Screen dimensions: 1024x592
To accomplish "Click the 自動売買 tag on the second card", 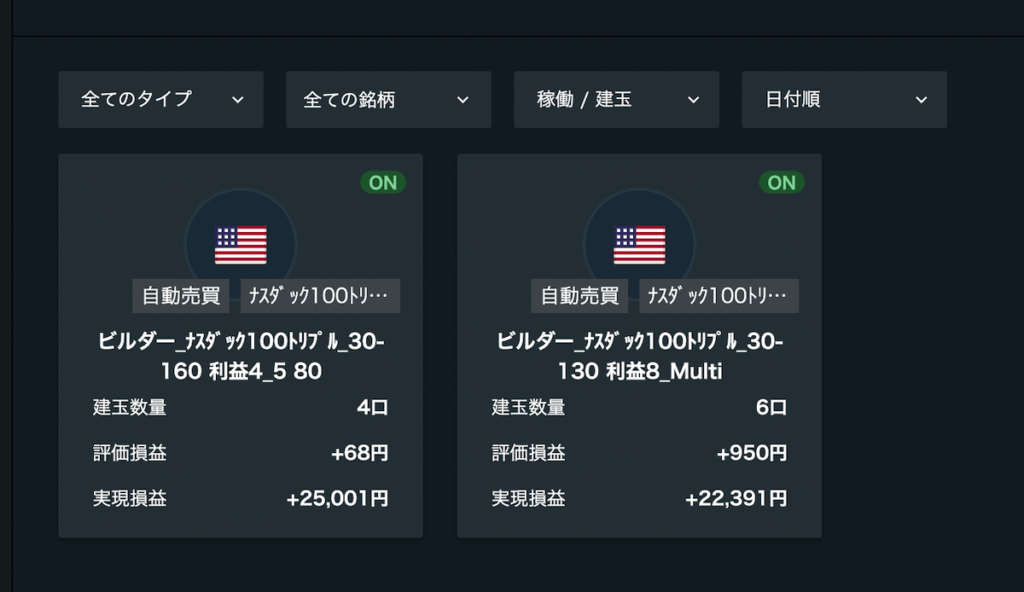I will point(581,296).
